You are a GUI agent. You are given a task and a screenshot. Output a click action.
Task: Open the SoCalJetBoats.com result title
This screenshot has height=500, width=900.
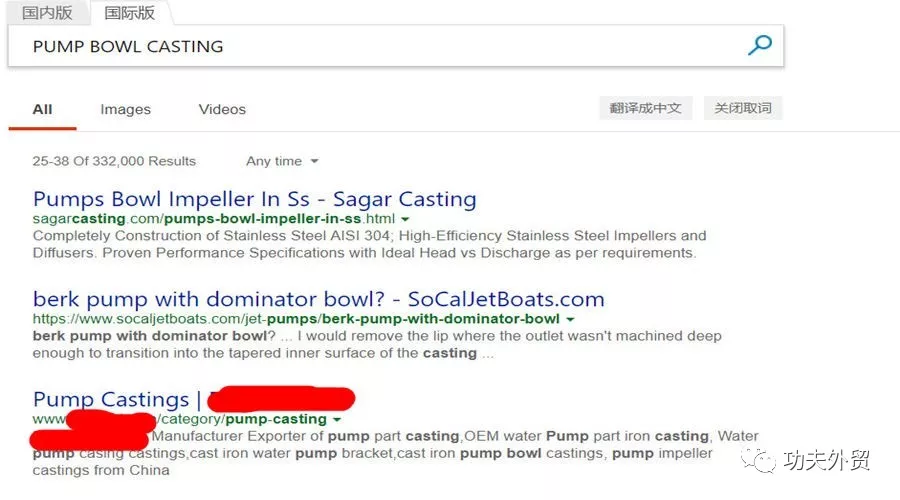coord(318,299)
